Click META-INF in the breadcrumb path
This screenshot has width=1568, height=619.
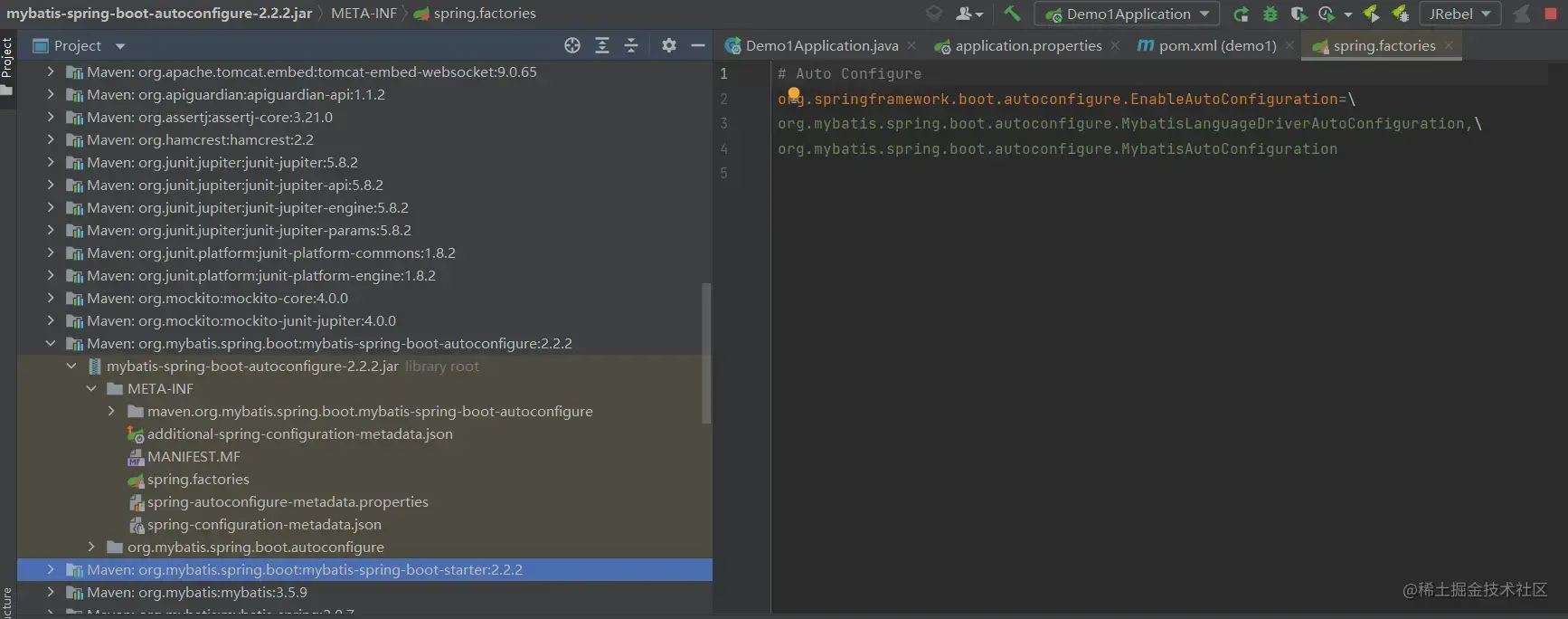pos(364,13)
